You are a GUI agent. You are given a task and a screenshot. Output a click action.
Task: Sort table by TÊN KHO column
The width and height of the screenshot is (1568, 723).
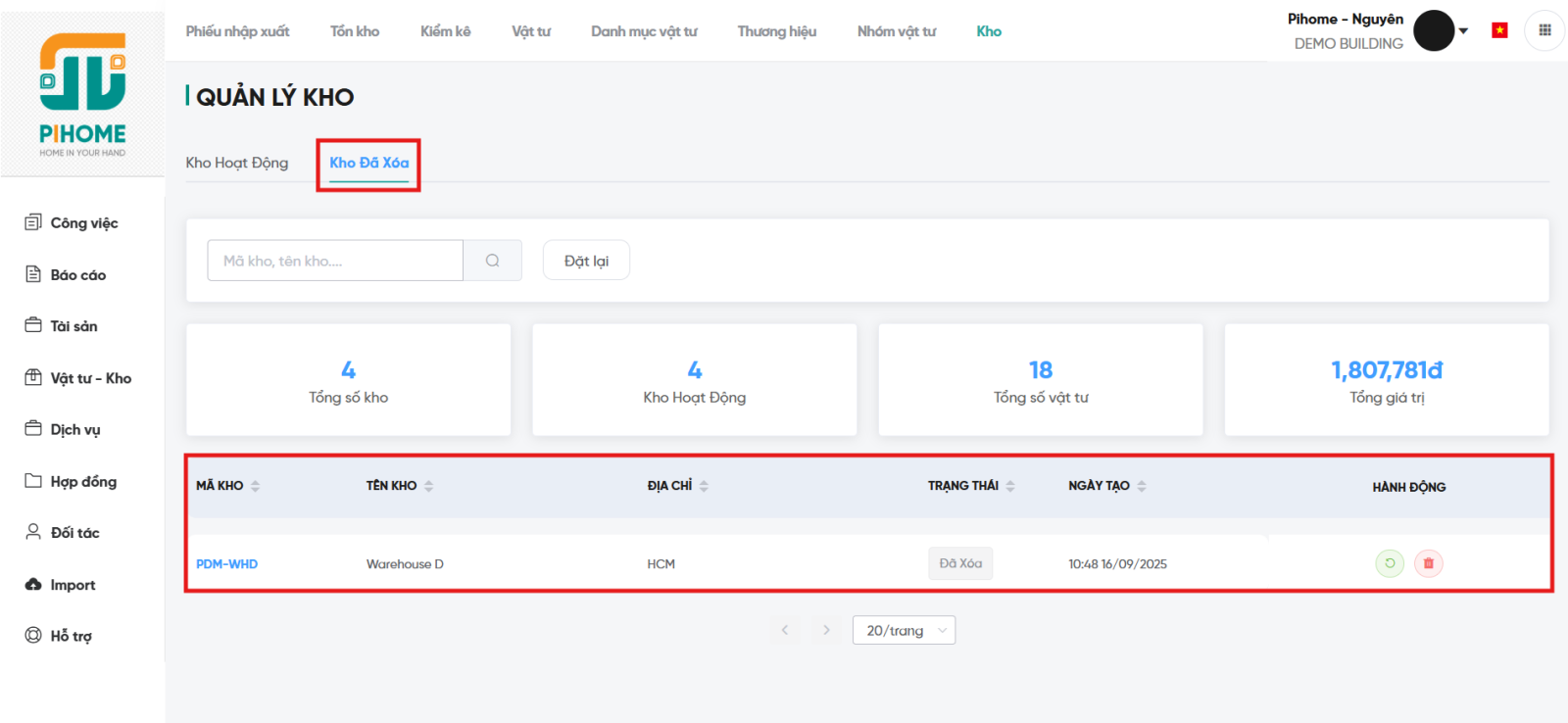[x=428, y=486]
